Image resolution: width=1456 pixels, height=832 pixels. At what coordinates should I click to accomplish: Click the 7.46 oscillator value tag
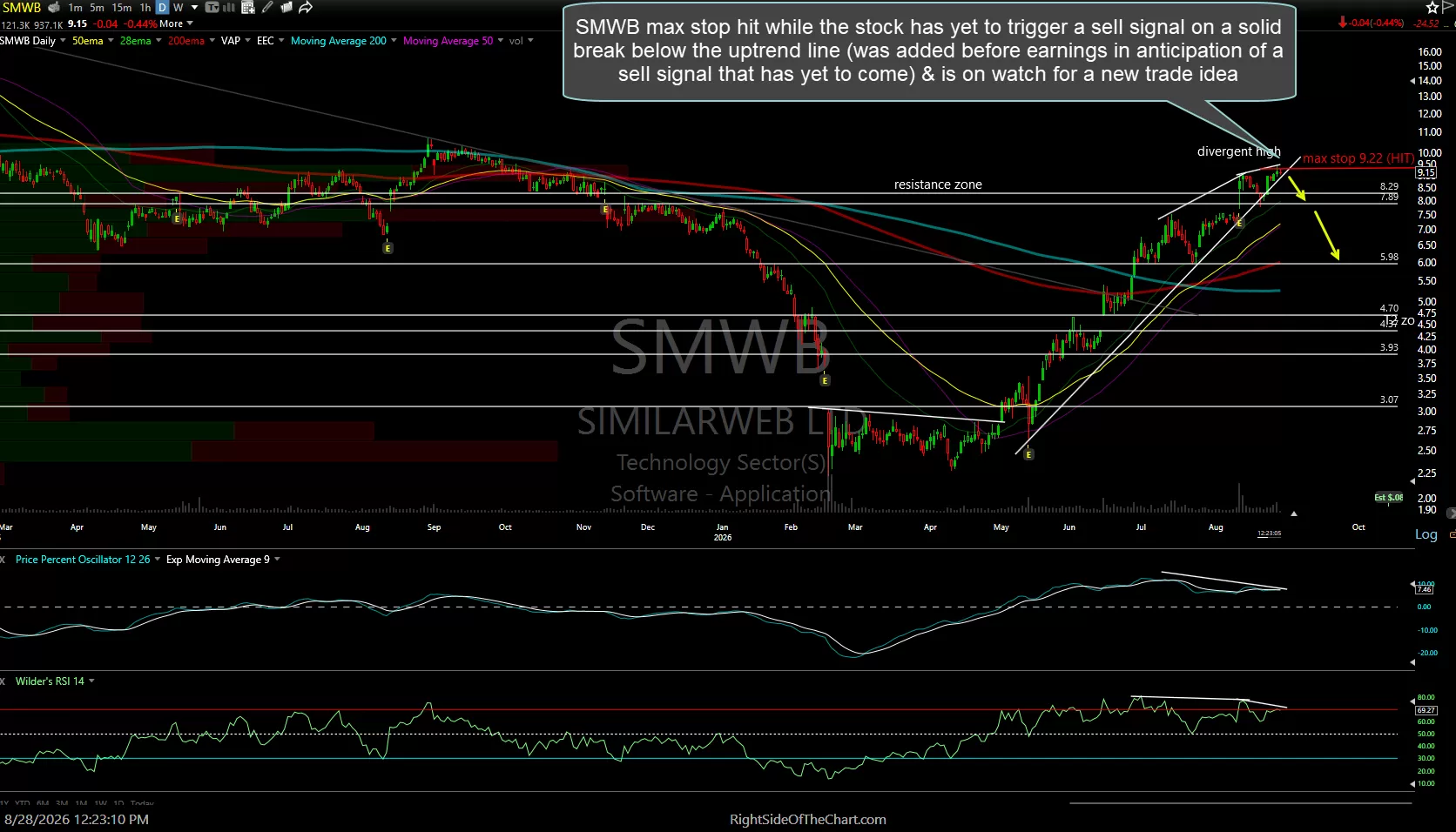(x=1425, y=589)
